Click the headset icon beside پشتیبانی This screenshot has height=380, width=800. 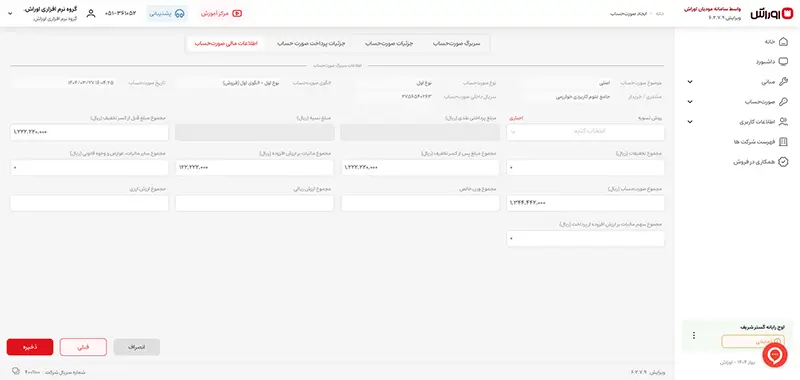tap(179, 14)
